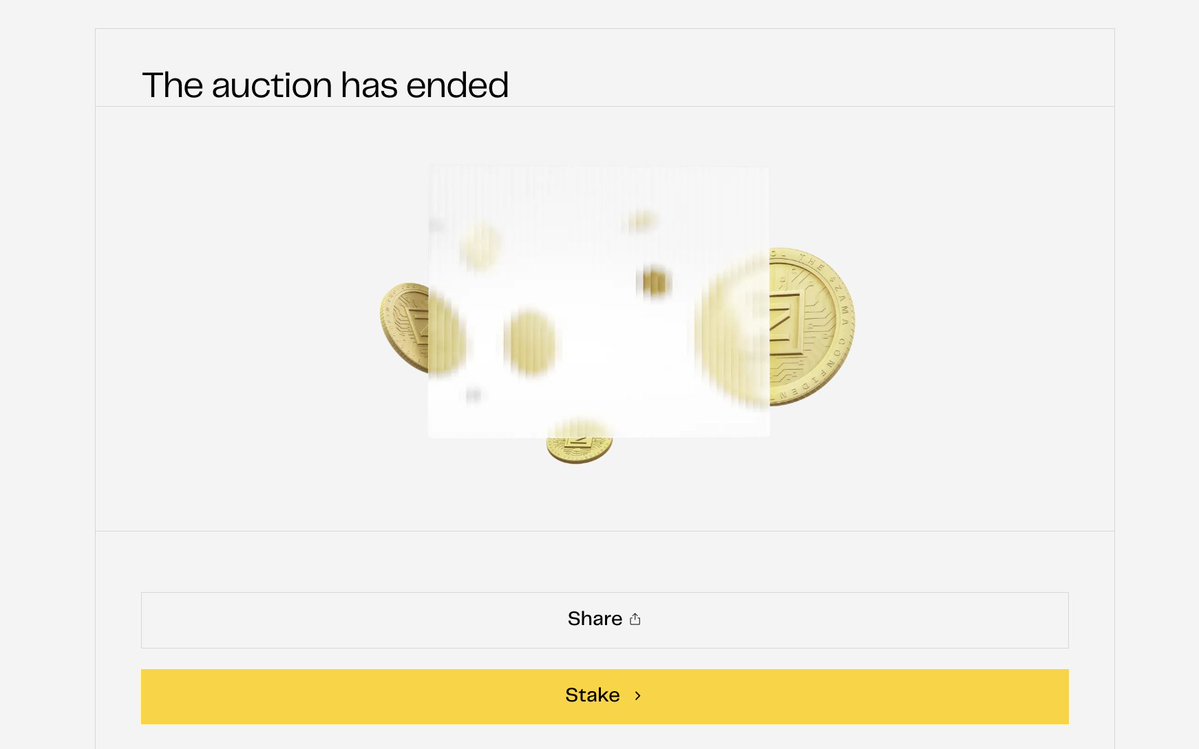Click the faint blurred coin at the panel's upper left

click(480, 245)
